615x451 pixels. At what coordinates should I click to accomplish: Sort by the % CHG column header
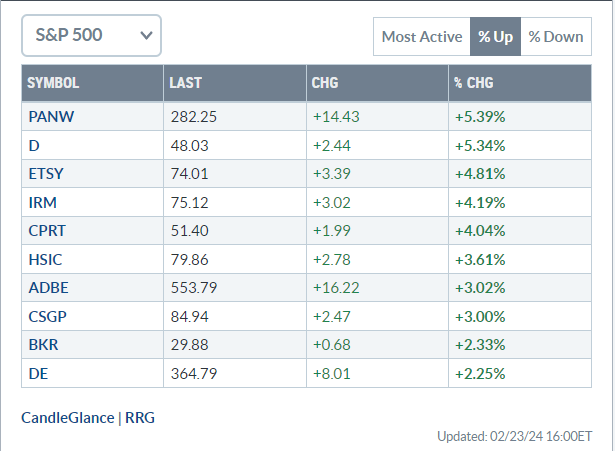pyautogui.click(x=473, y=83)
